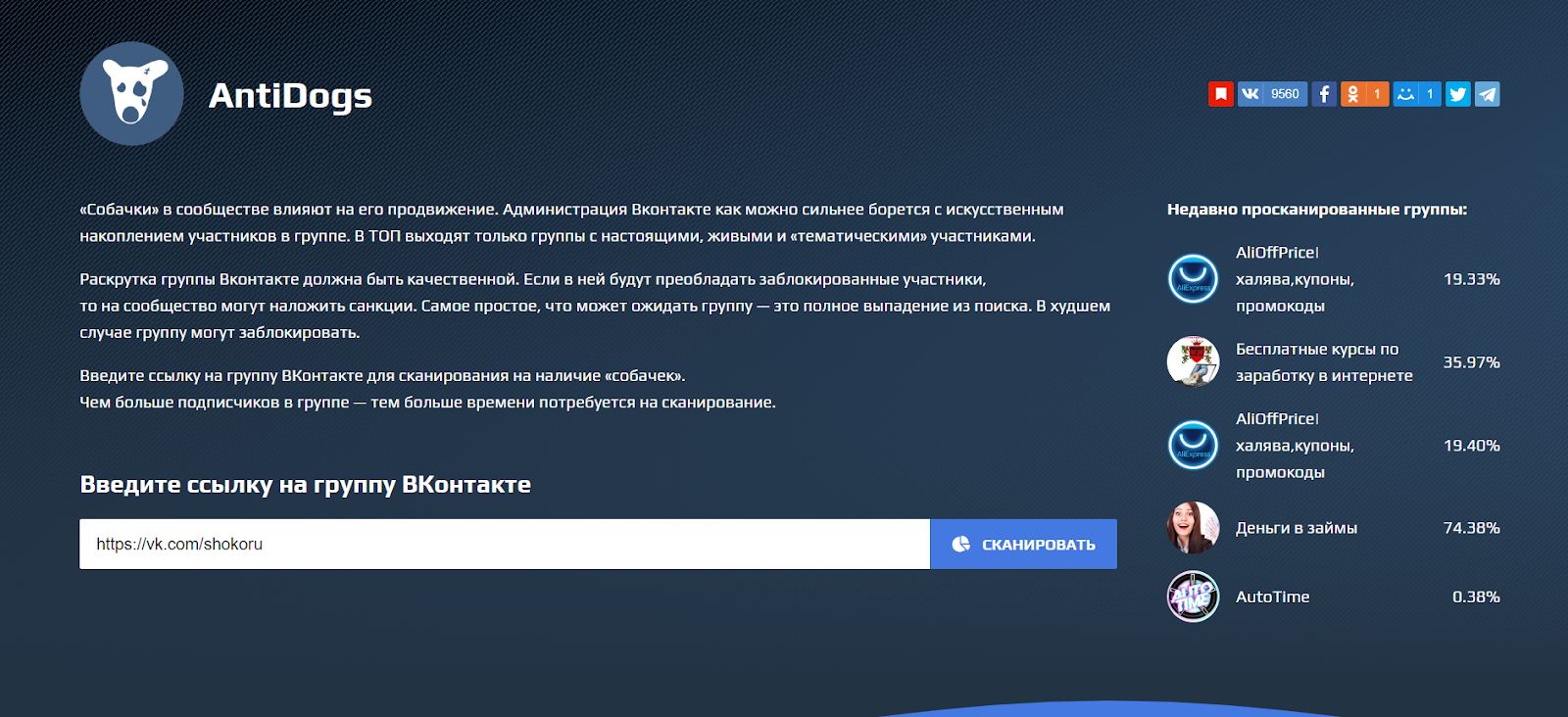Click the AntiDogs dog logo
This screenshot has height=717, width=1568.
click(131, 94)
